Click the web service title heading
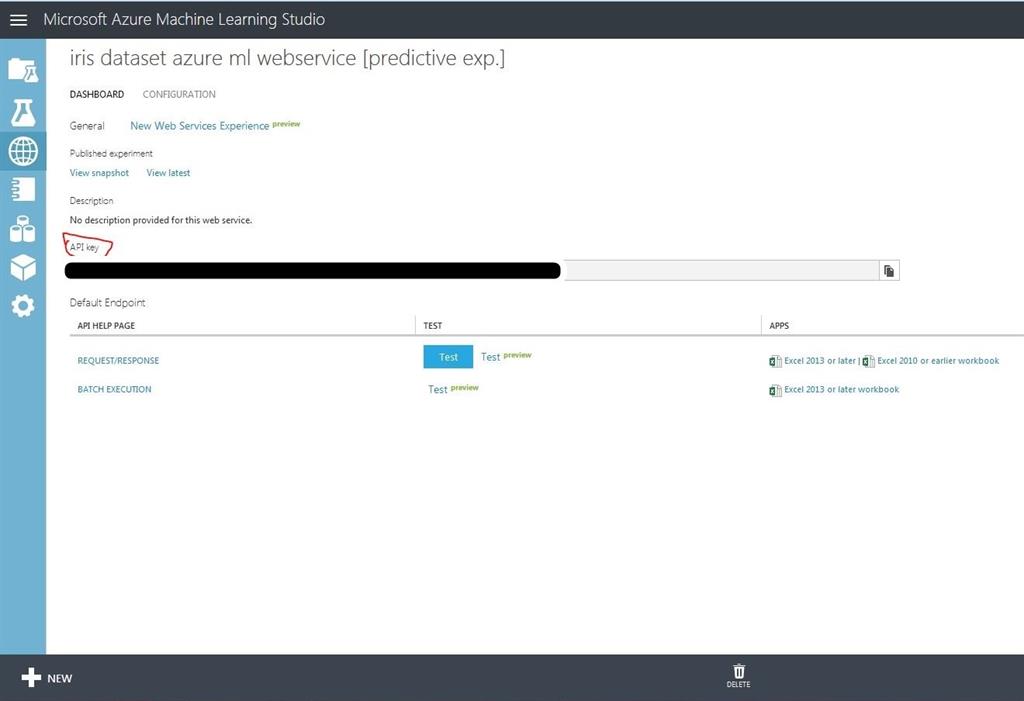 coord(287,58)
